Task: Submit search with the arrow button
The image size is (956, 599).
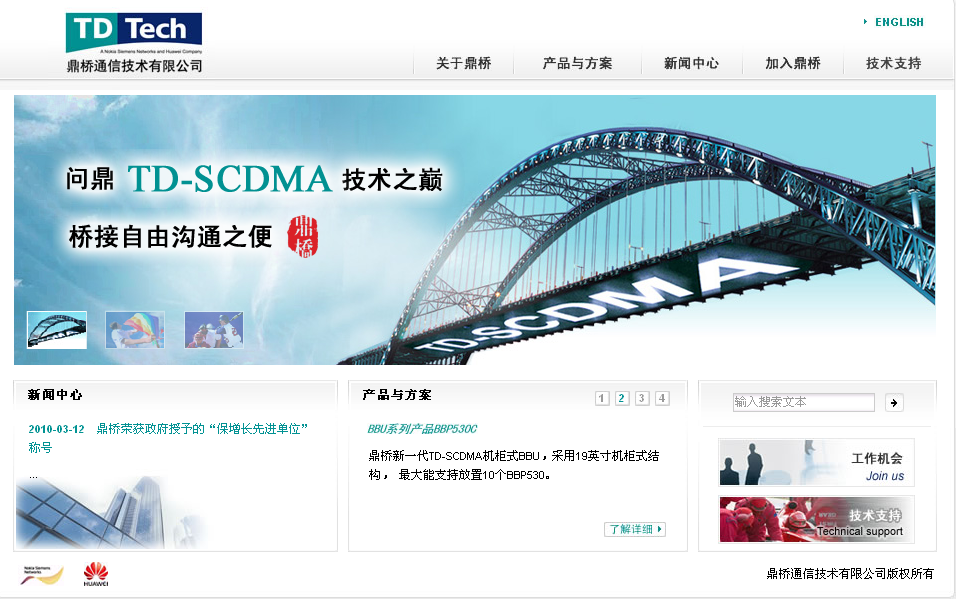Action: [x=894, y=403]
